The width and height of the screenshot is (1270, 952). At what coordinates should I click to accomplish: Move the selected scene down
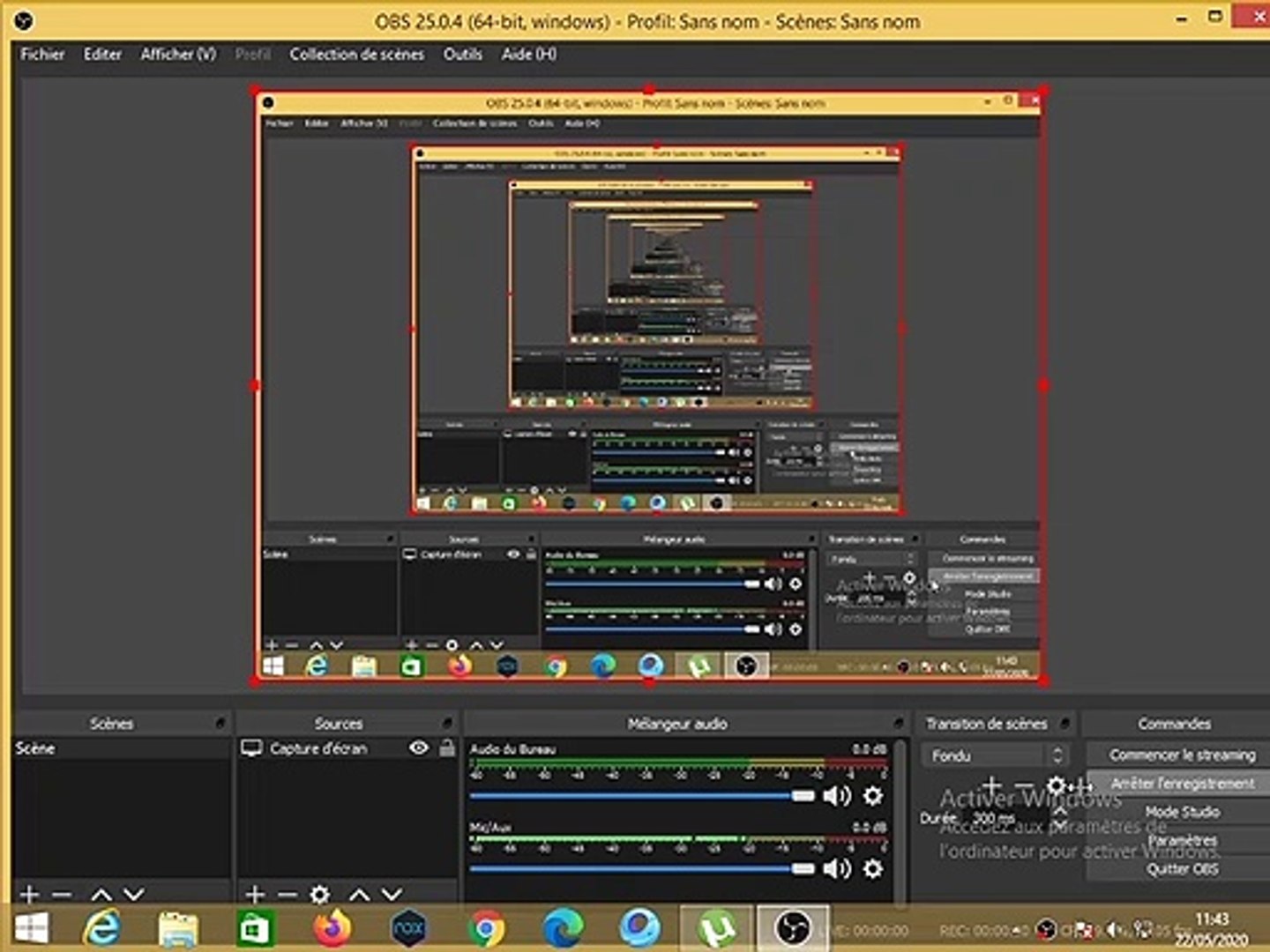point(133,895)
